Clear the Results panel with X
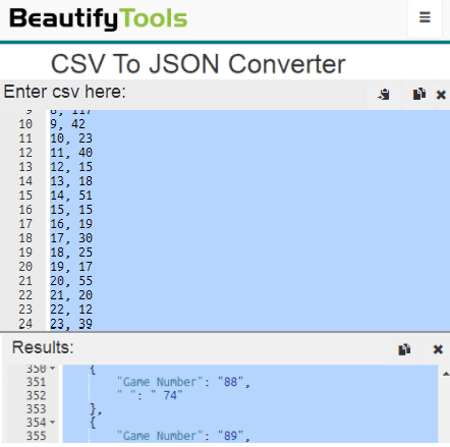Screen dimensions: 450x447 438,349
